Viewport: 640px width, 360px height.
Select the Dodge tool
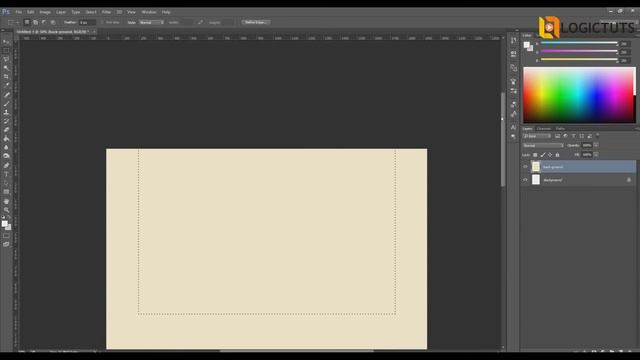click(6, 156)
